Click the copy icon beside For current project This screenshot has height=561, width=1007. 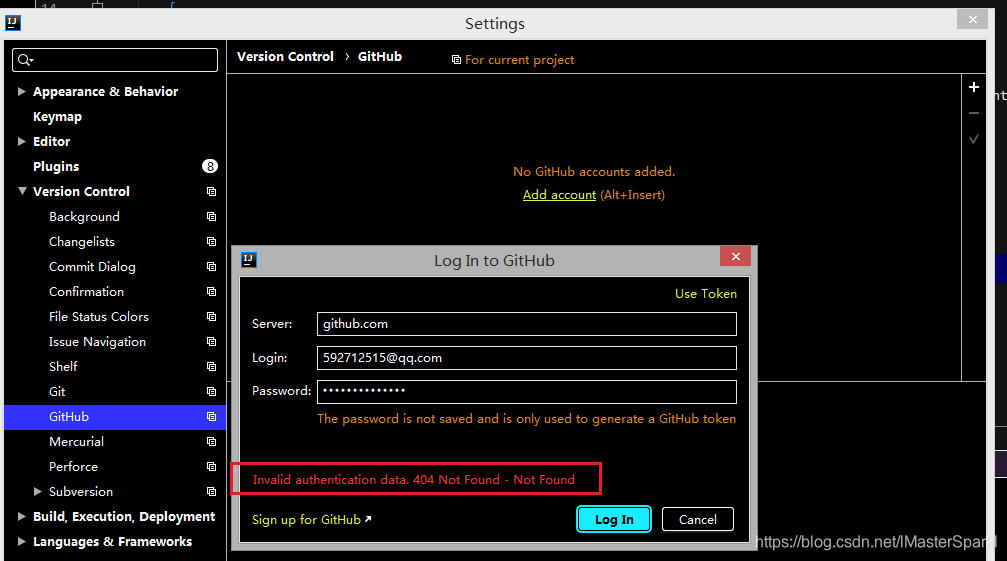[456, 60]
